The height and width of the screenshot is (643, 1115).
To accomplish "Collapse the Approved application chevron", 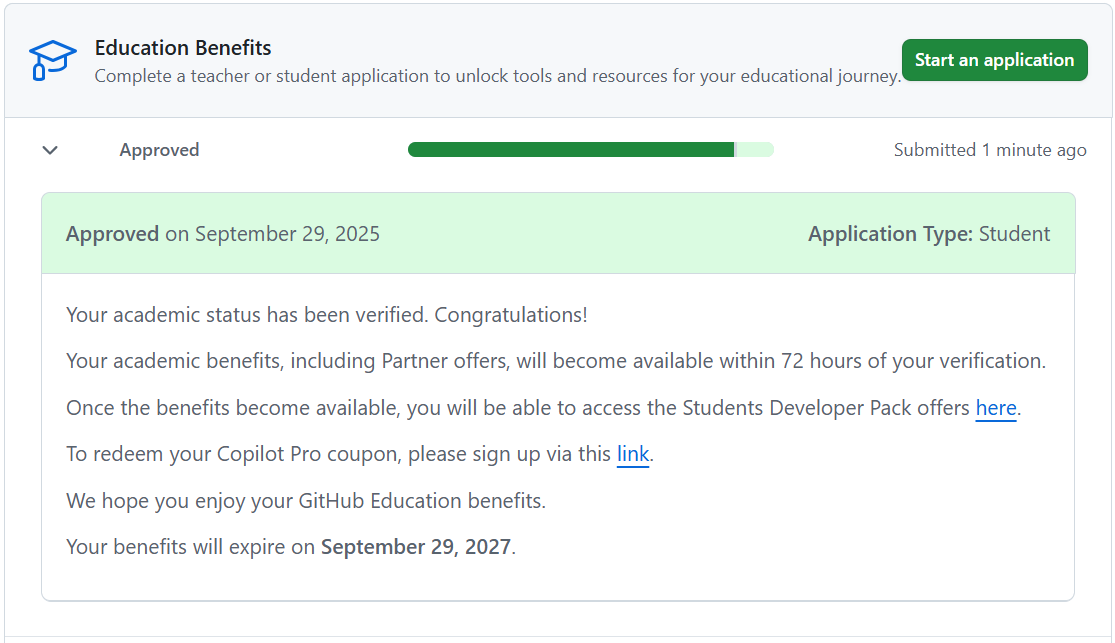I will click(50, 150).
